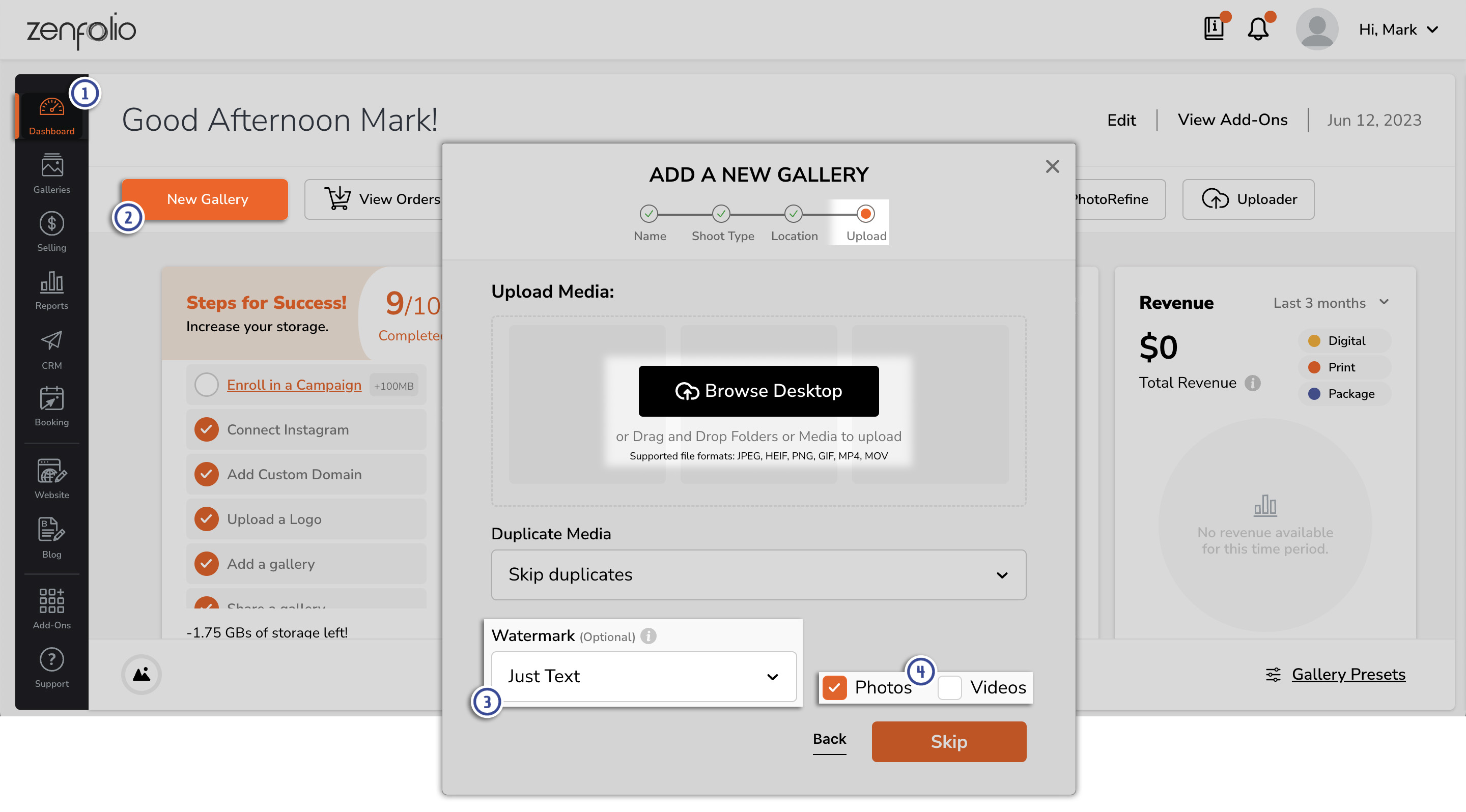
Task: Check the Enroll in a Campaign circle
Action: pyautogui.click(x=206, y=385)
